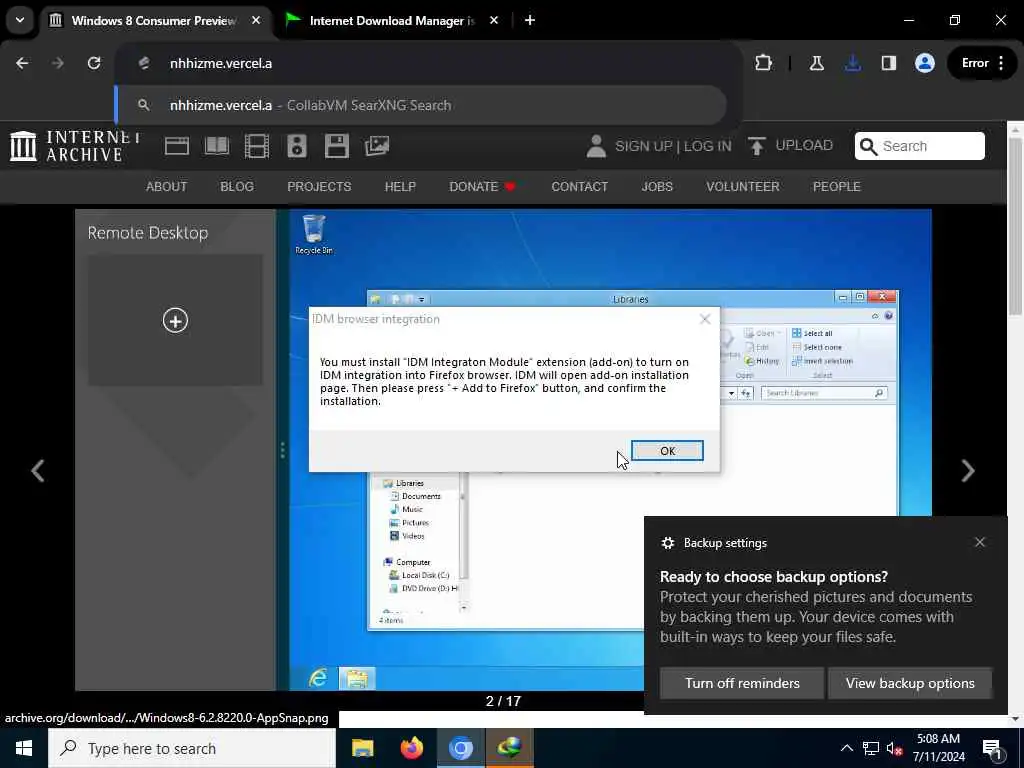
Task: Click the Internet Archive Search field
Action: click(920, 146)
